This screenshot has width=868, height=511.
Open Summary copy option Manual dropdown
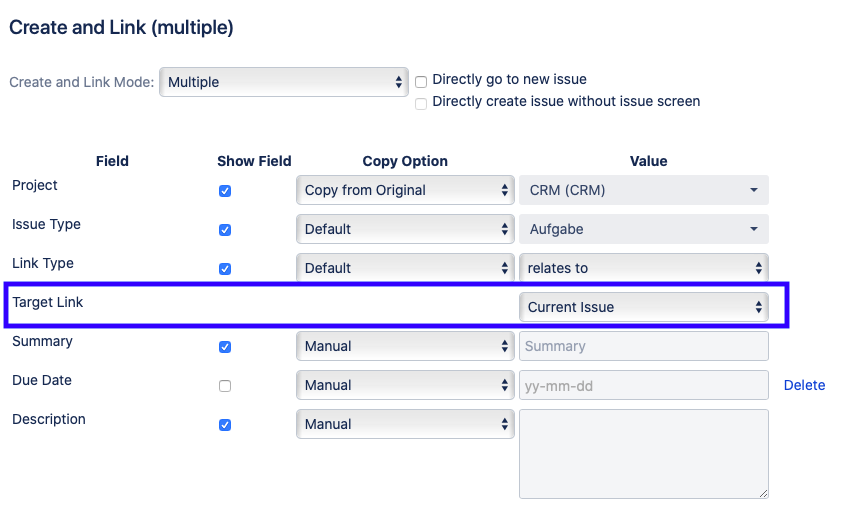tap(405, 346)
